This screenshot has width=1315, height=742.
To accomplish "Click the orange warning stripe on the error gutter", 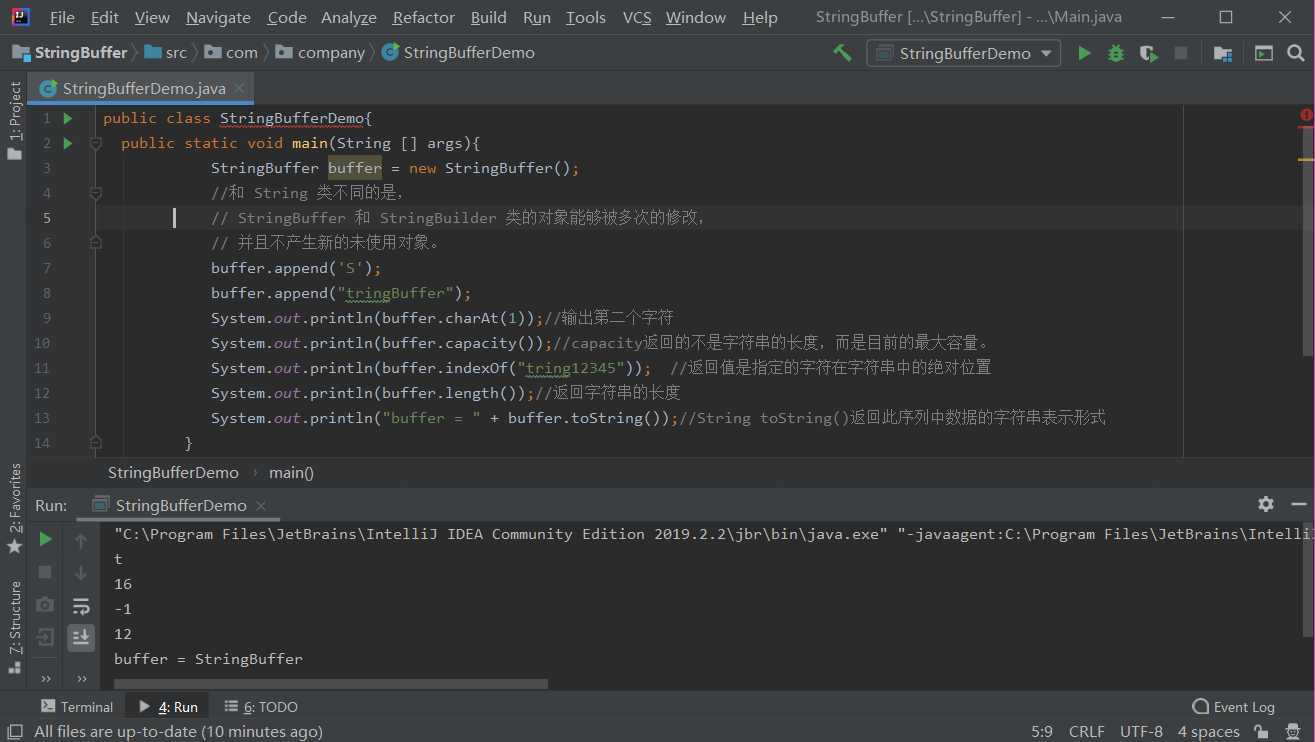I will click(x=1306, y=159).
